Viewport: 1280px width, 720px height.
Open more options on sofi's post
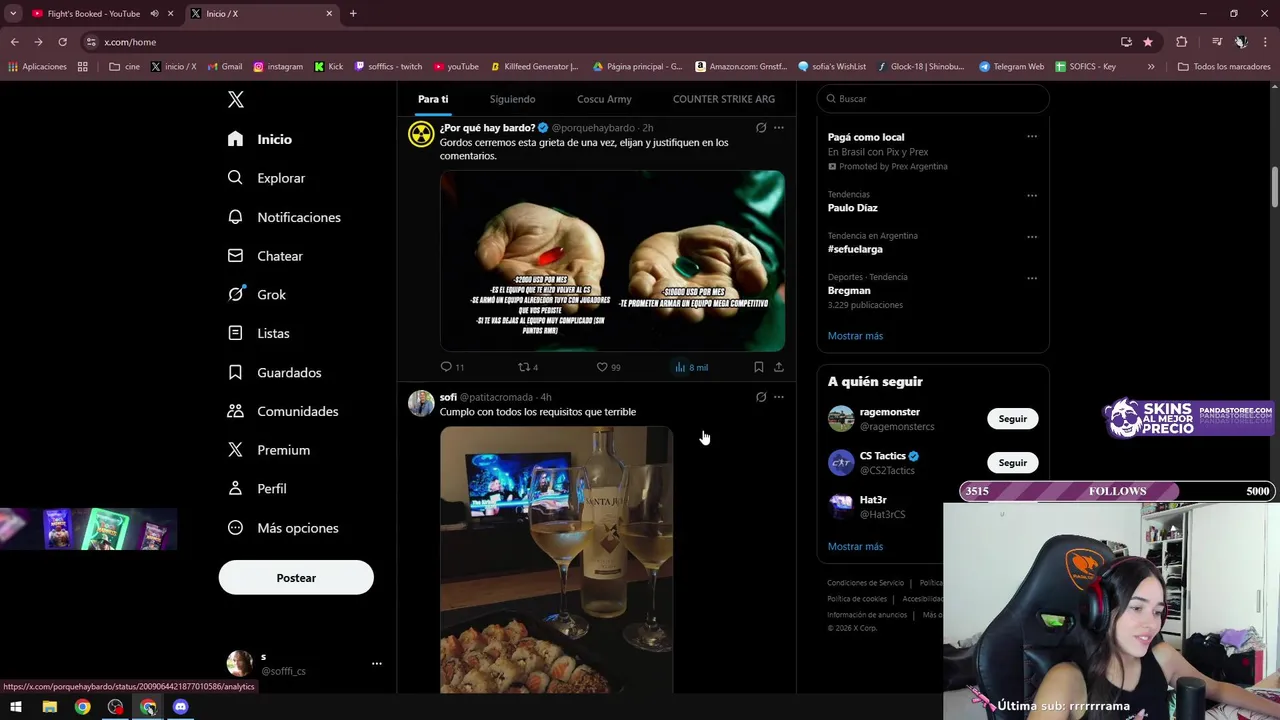779,397
